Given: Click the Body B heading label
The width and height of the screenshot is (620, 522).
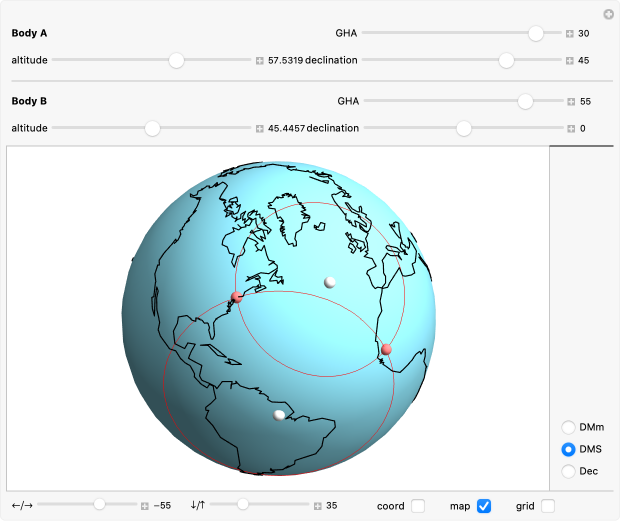Looking at the screenshot, I should tap(29, 101).
